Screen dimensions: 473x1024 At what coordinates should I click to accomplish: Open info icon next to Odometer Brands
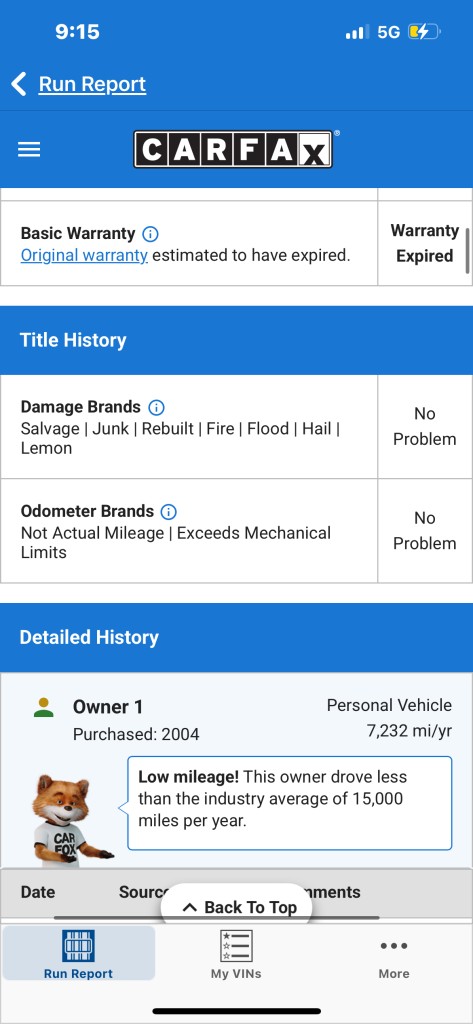[169, 511]
